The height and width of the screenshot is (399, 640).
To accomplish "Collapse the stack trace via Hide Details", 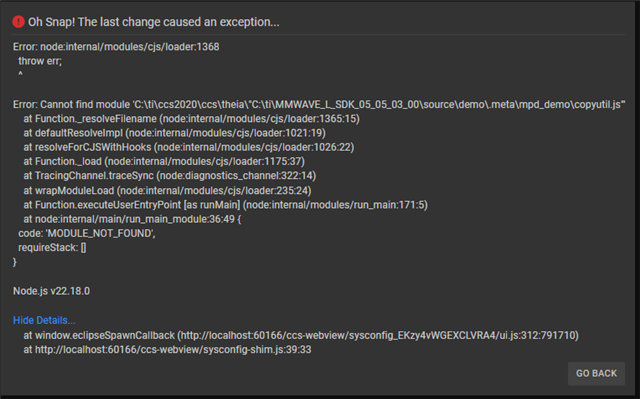I will pyautogui.click(x=44, y=320).
